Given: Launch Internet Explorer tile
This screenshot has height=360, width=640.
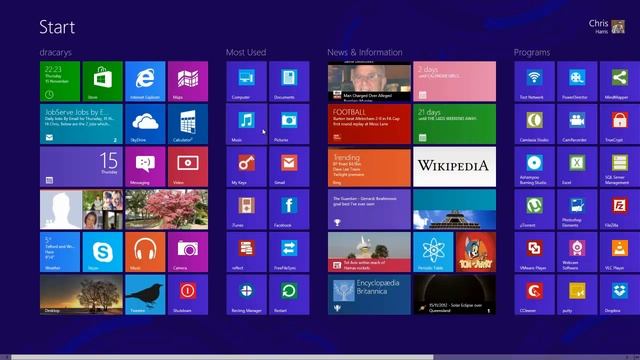Looking at the screenshot, I should coord(145,81).
